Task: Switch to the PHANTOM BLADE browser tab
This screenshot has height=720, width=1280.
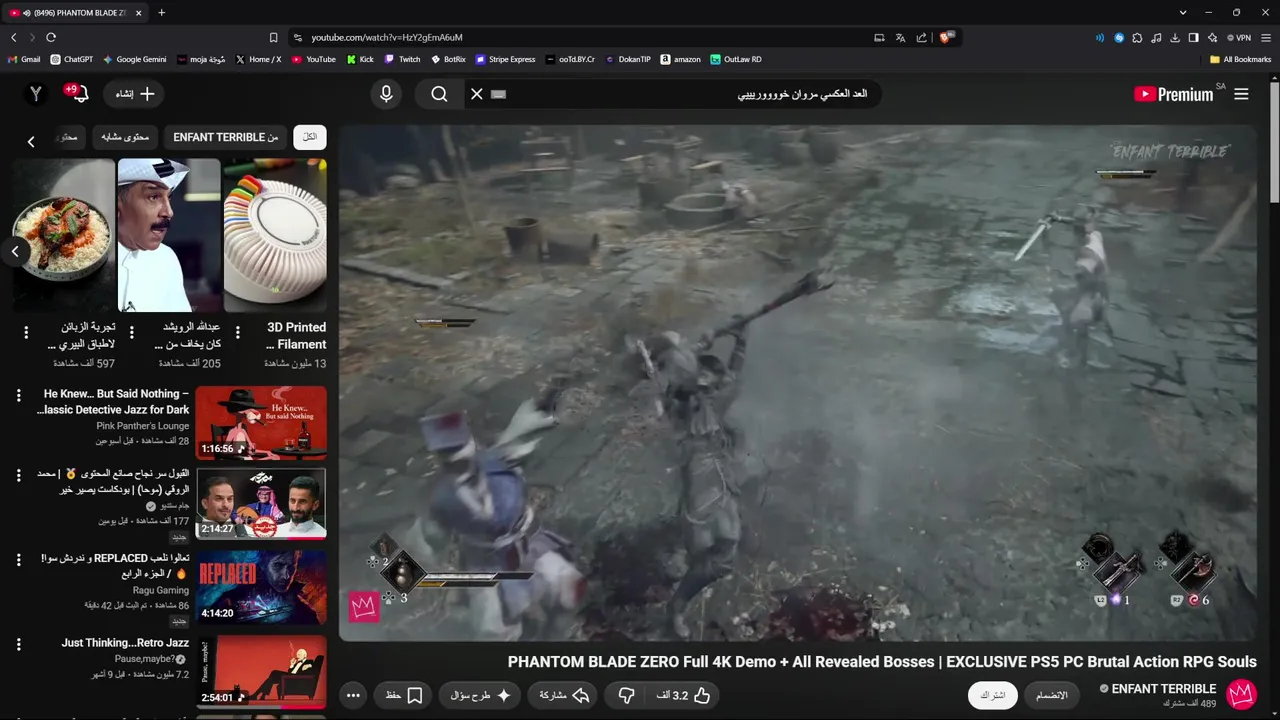Action: (77, 12)
